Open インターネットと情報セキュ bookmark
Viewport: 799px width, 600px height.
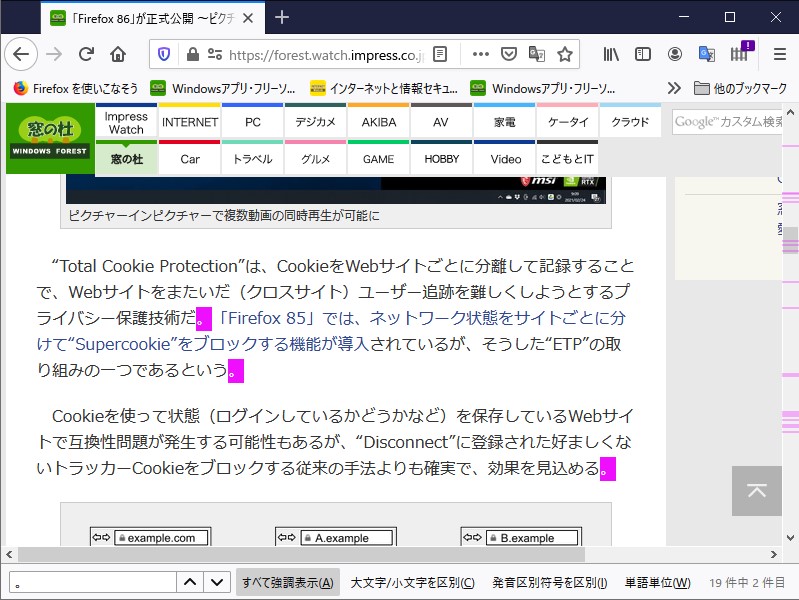(384, 88)
